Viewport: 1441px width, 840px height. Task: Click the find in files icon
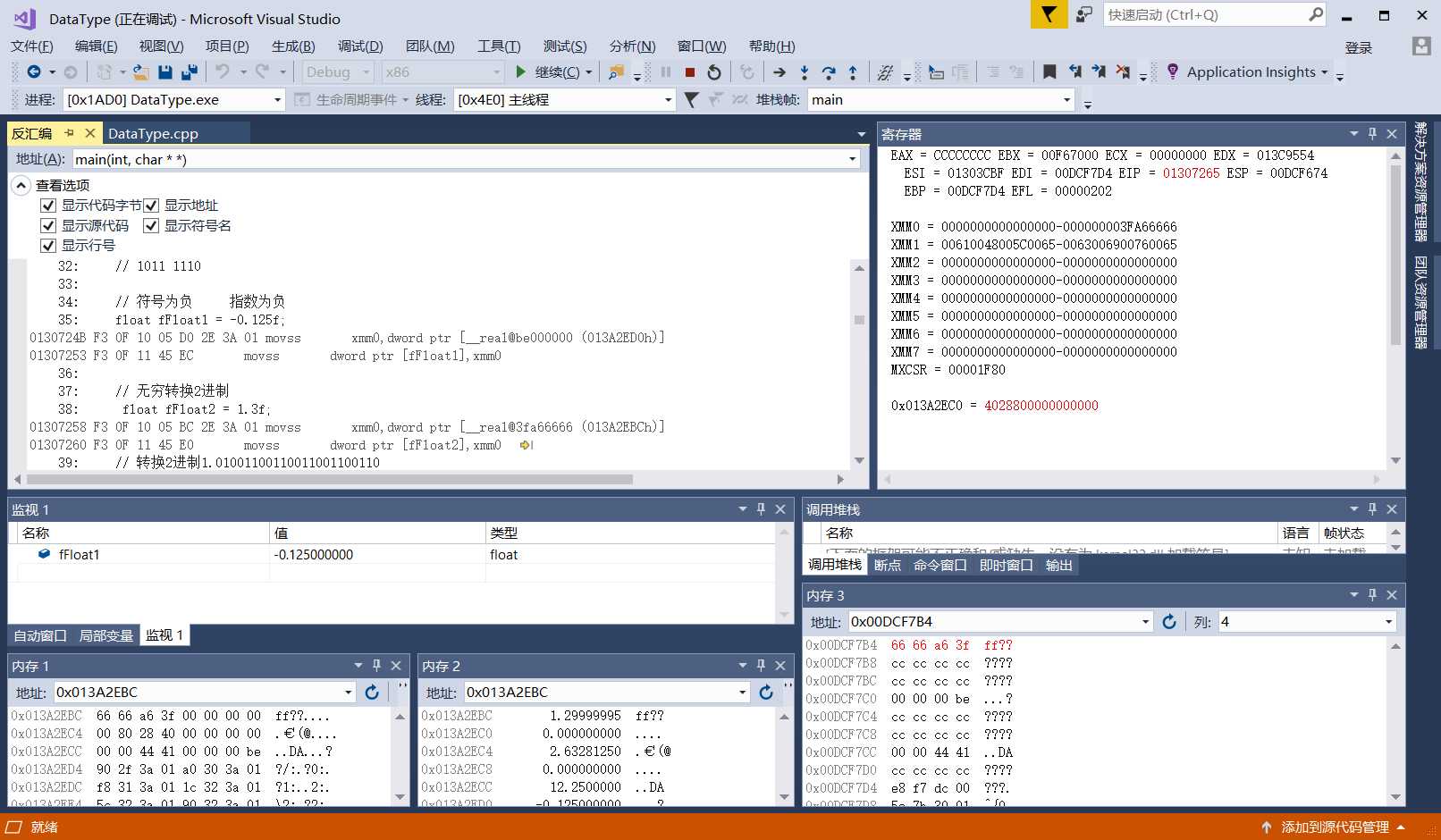point(616,72)
